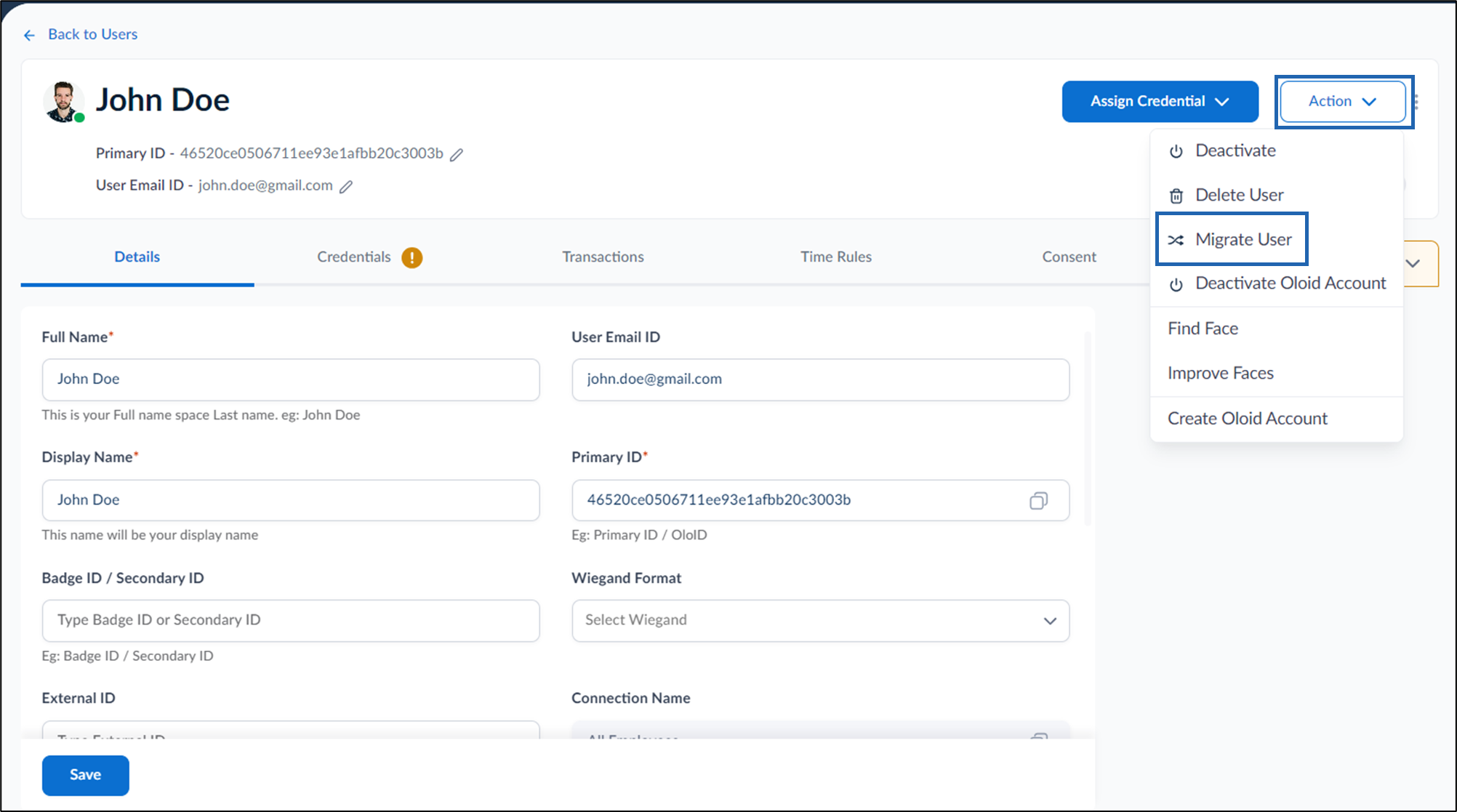Follow the Back to Users link

(x=92, y=34)
